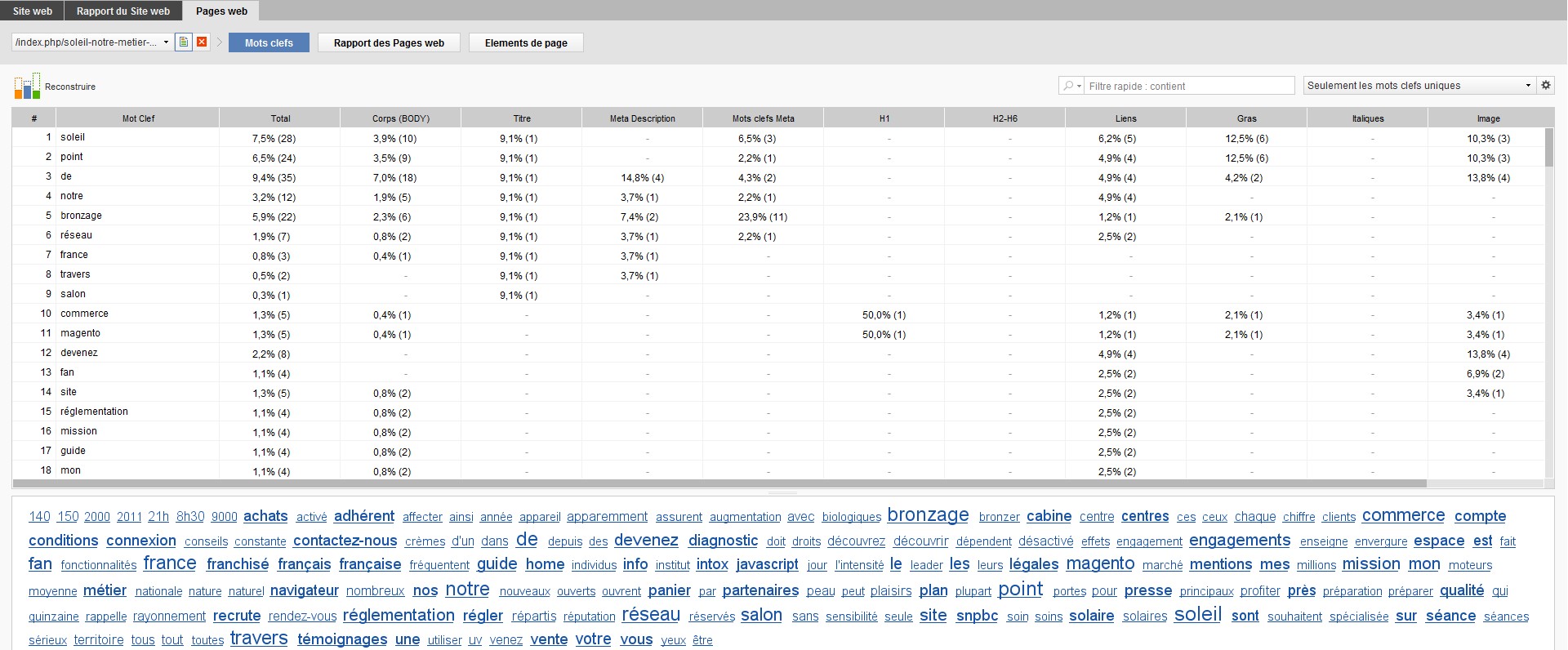Viewport: 1568px width, 650px height.
Task: Sort by the Italiques column header
Action: (x=1368, y=118)
